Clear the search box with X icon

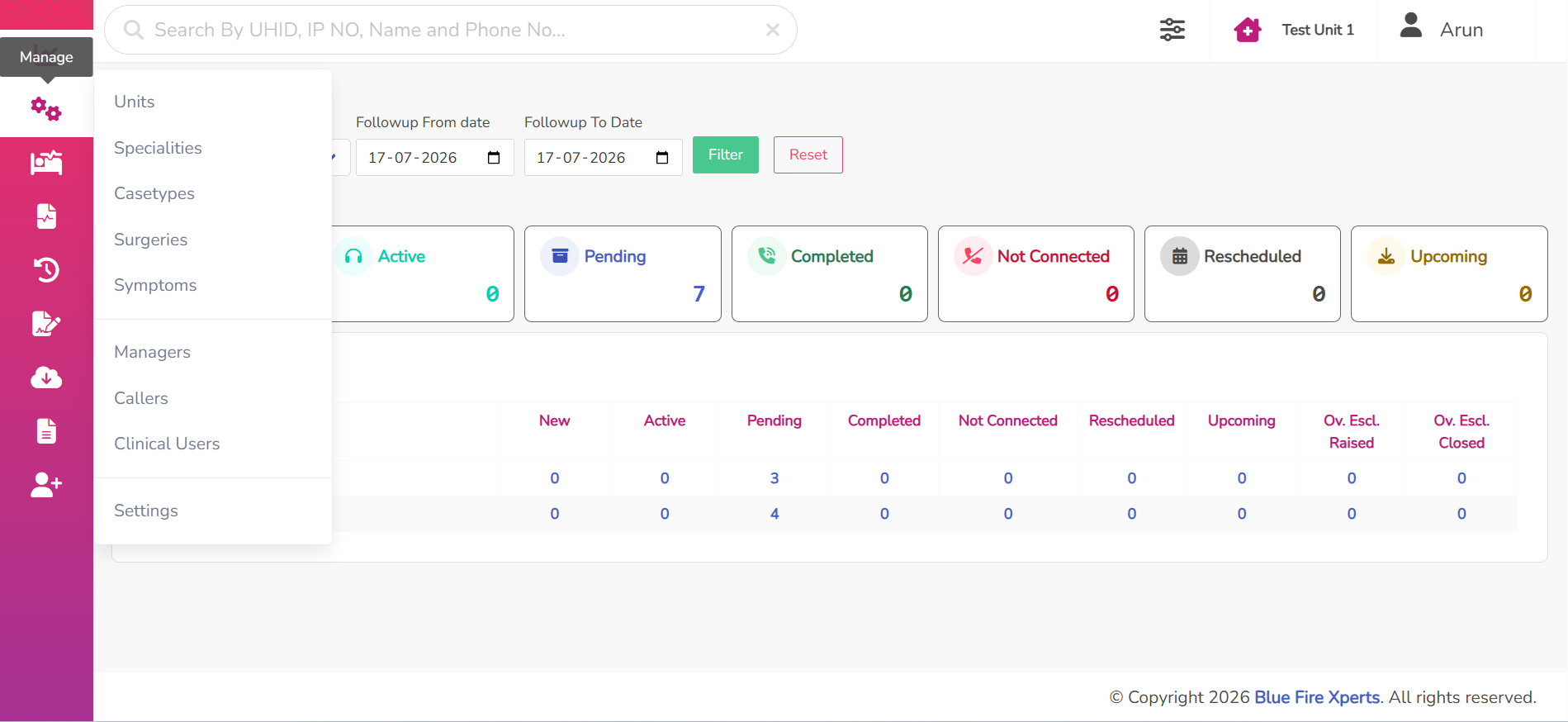click(x=773, y=30)
